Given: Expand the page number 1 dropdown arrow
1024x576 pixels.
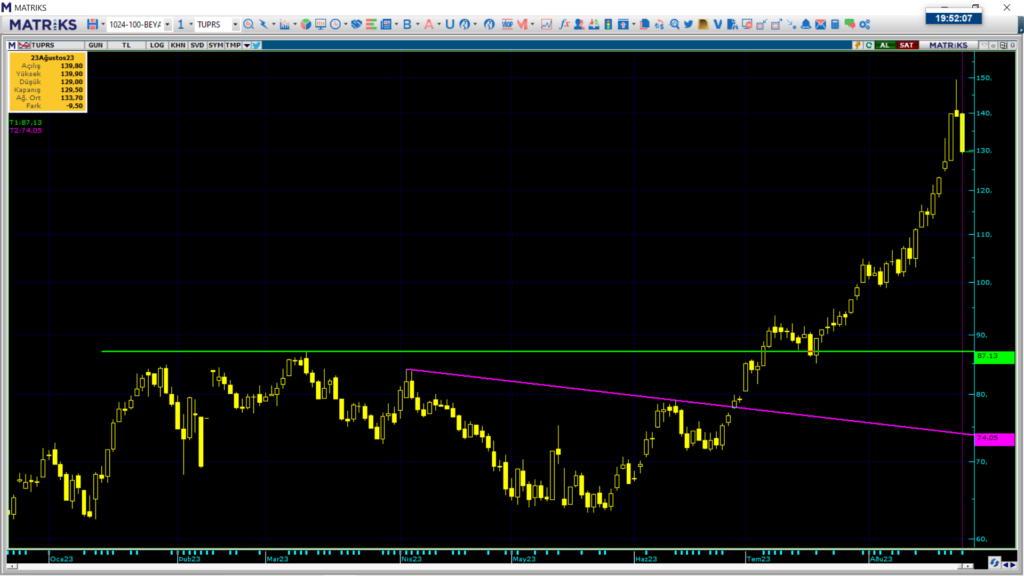Looking at the screenshot, I should [191, 25].
